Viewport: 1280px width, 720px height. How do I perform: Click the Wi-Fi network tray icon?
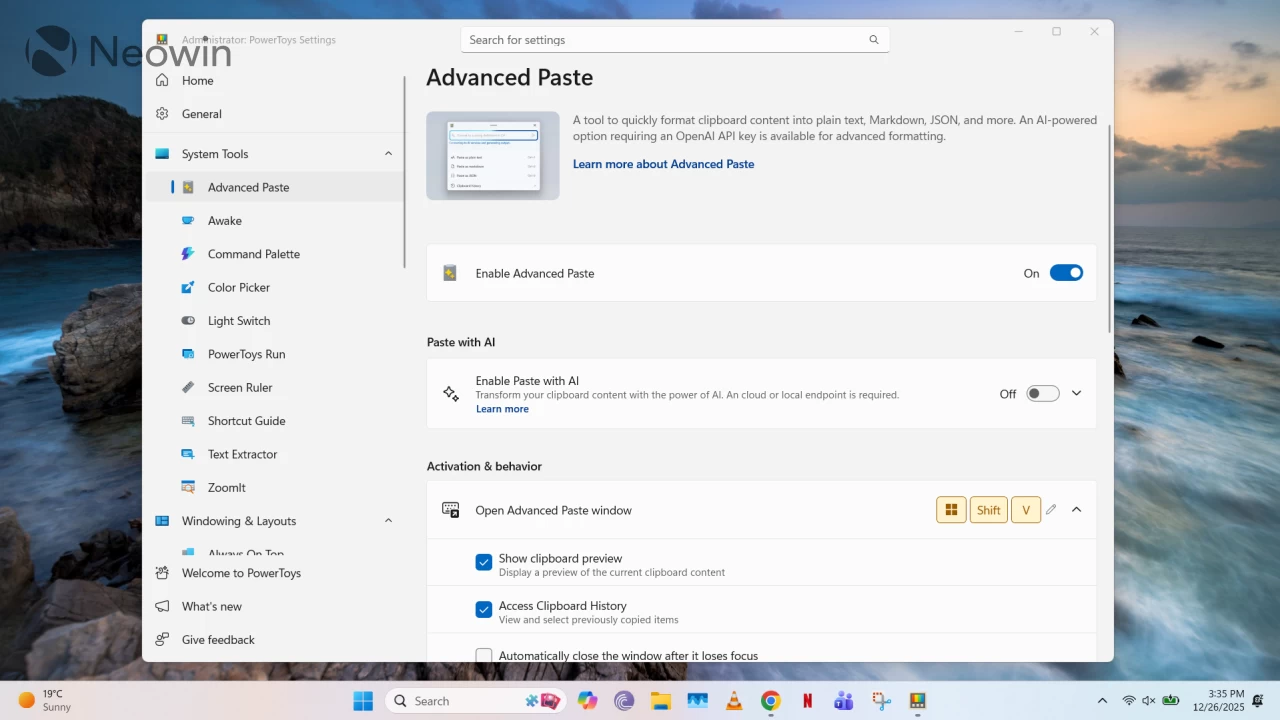(x=1129, y=701)
